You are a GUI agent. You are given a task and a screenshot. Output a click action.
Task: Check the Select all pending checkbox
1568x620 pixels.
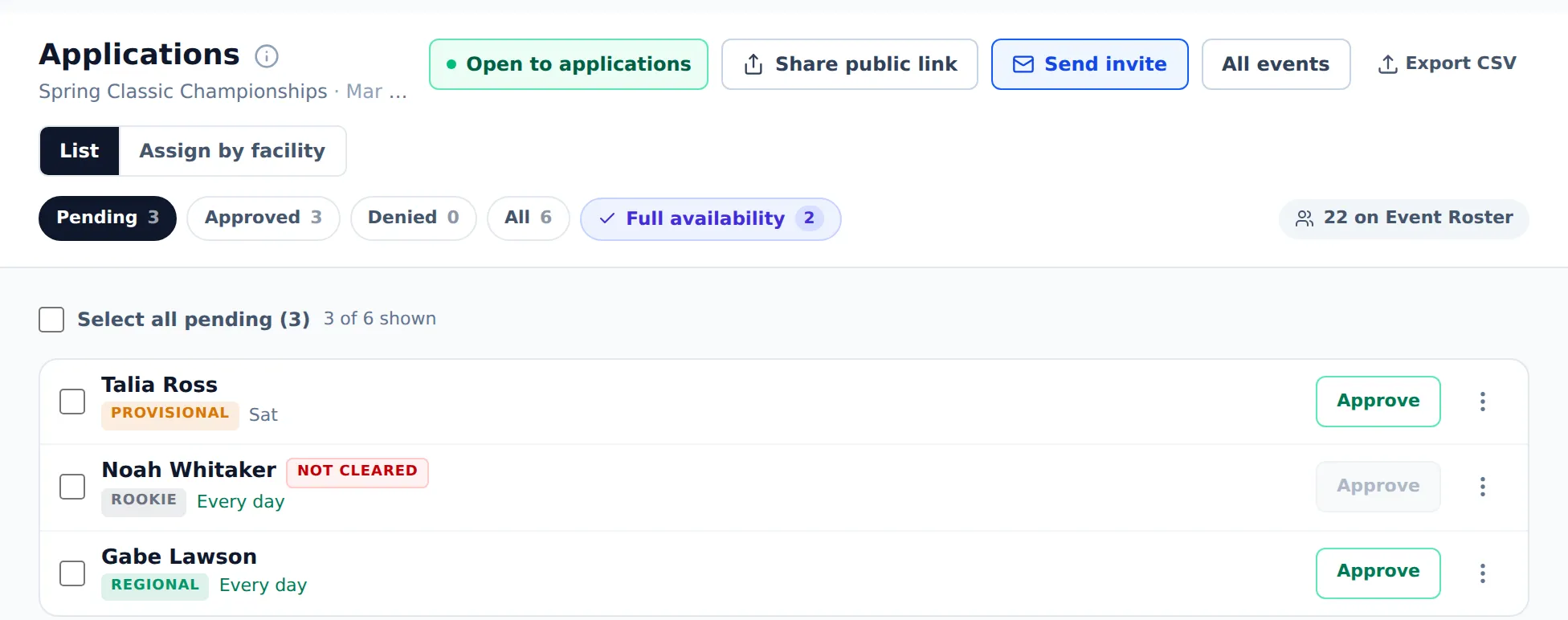point(51,320)
